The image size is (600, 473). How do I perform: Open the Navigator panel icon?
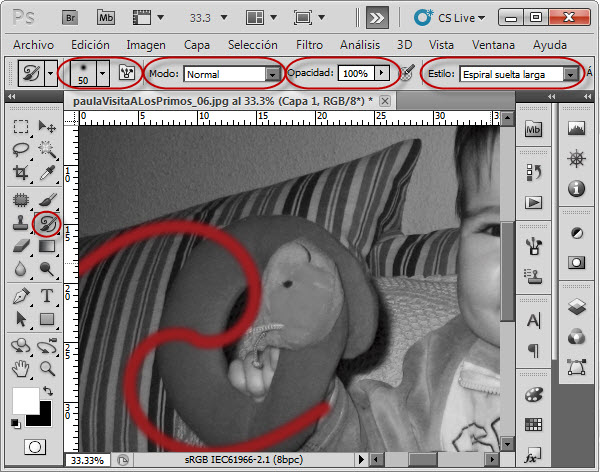point(577,159)
